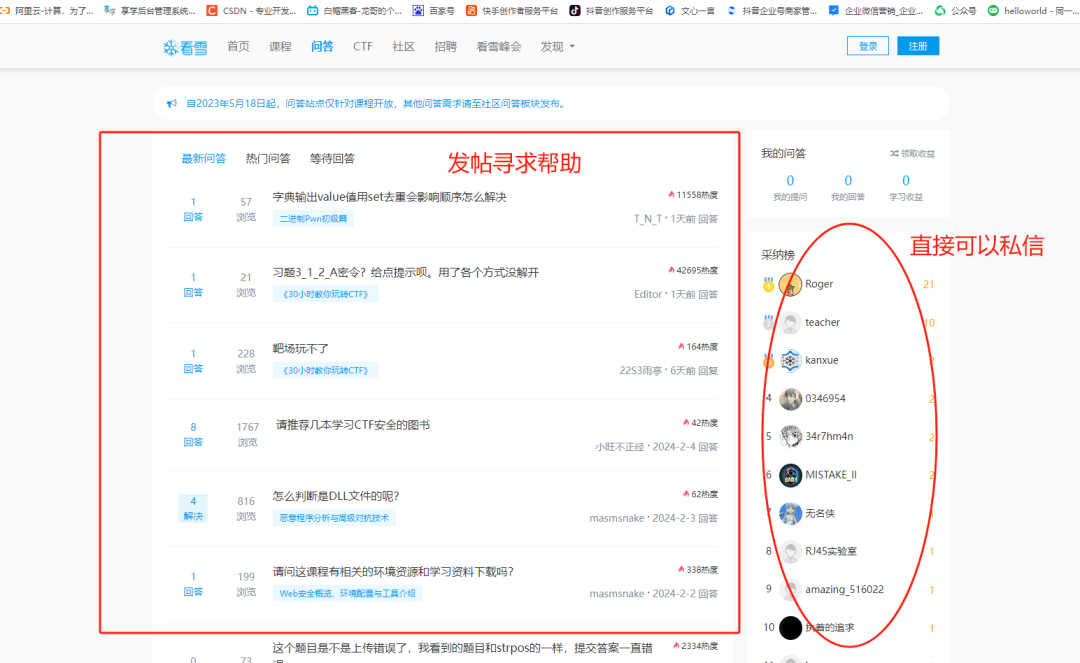The width and height of the screenshot is (1080, 663).
Task: Click teacher's avatar in 采纳榜
Action: click(x=790, y=322)
